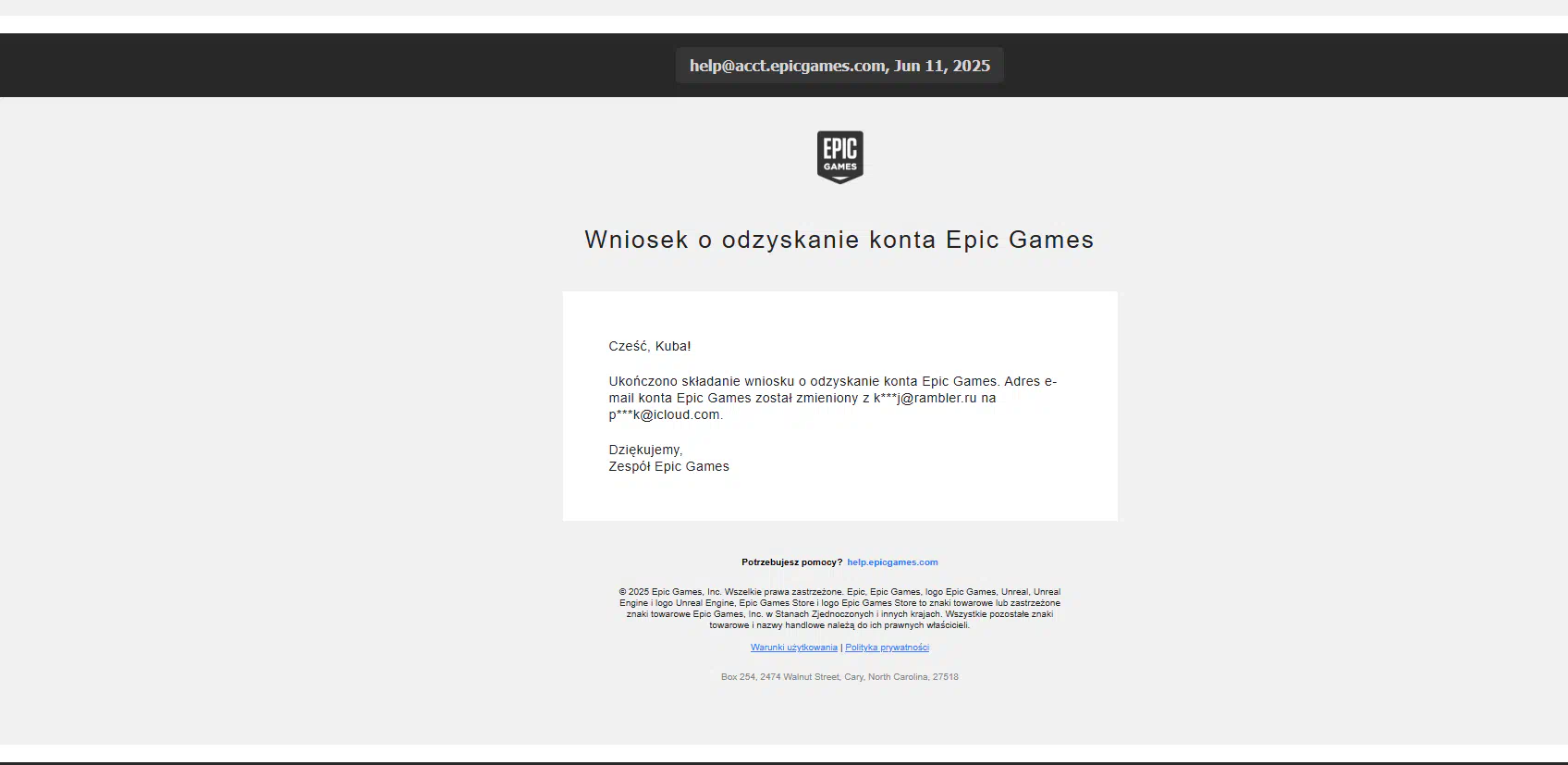Click the Zespół Epic Games signature
The width and height of the screenshot is (1568, 765).
pos(668,466)
